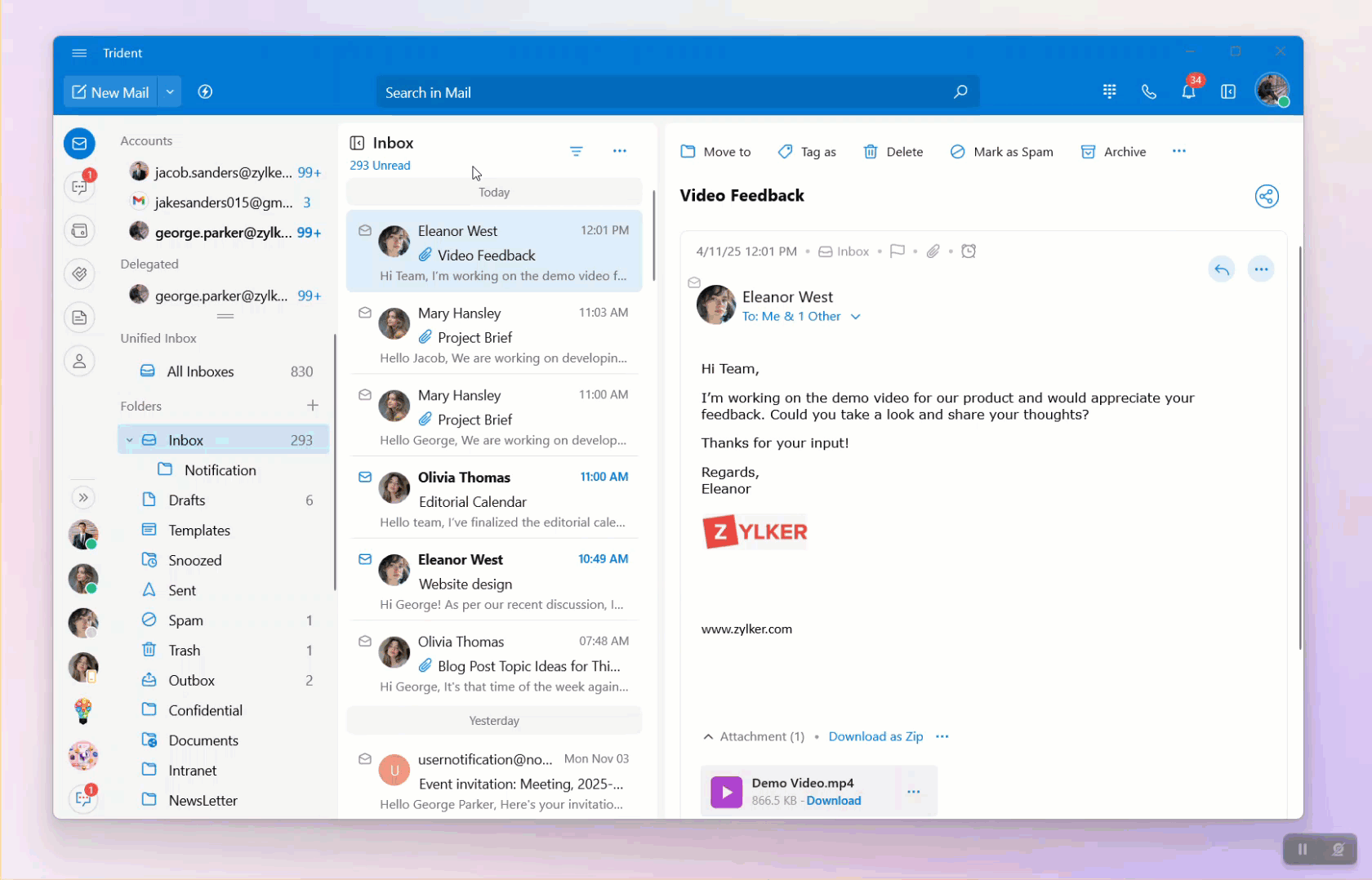Image resolution: width=1372 pixels, height=880 pixels.
Task: Click the paperclip icon in message header
Action: click(933, 251)
